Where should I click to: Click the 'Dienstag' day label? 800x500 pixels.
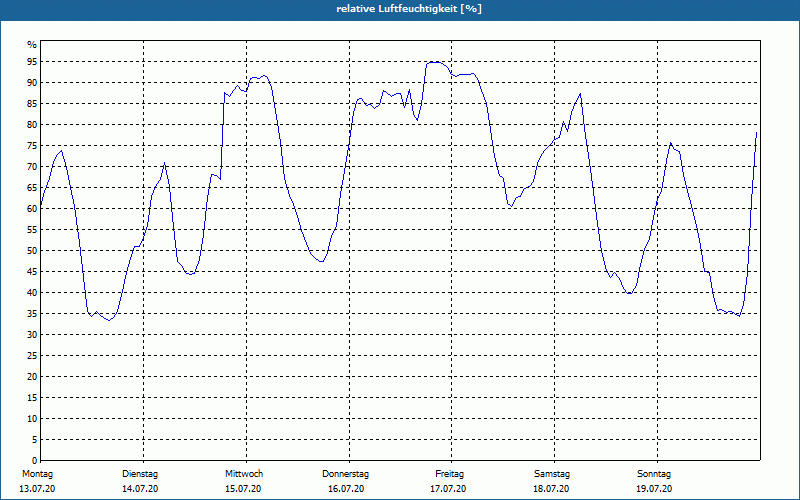coord(140,474)
